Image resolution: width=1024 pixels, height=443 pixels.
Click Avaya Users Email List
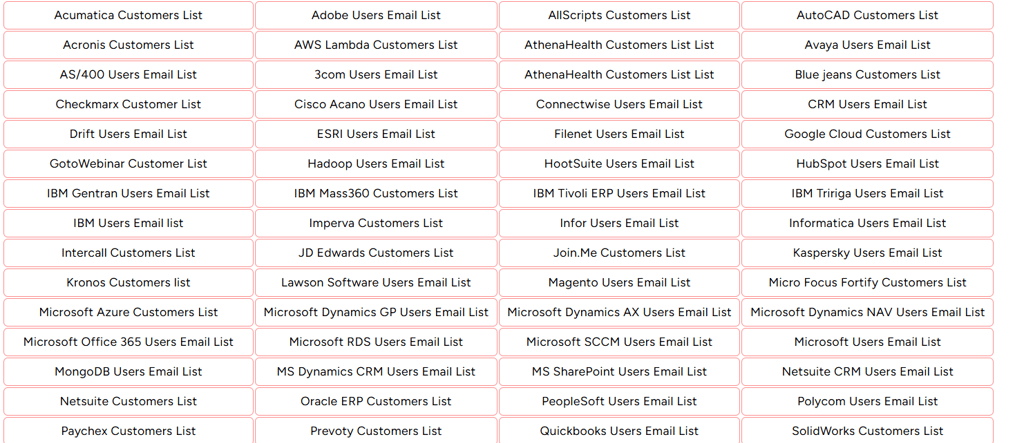click(x=867, y=45)
